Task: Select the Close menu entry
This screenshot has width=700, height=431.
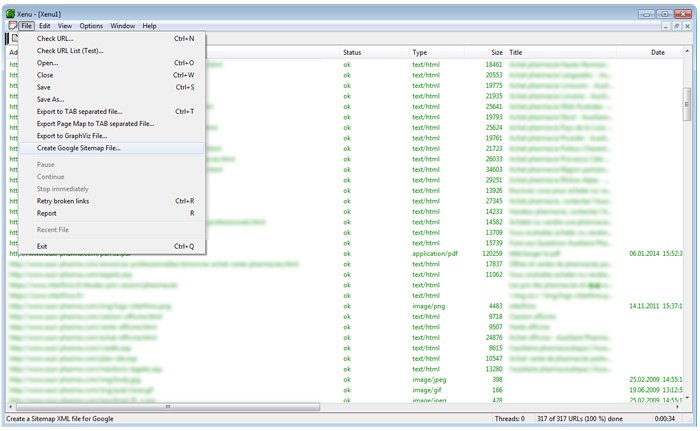Action: coord(112,75)
